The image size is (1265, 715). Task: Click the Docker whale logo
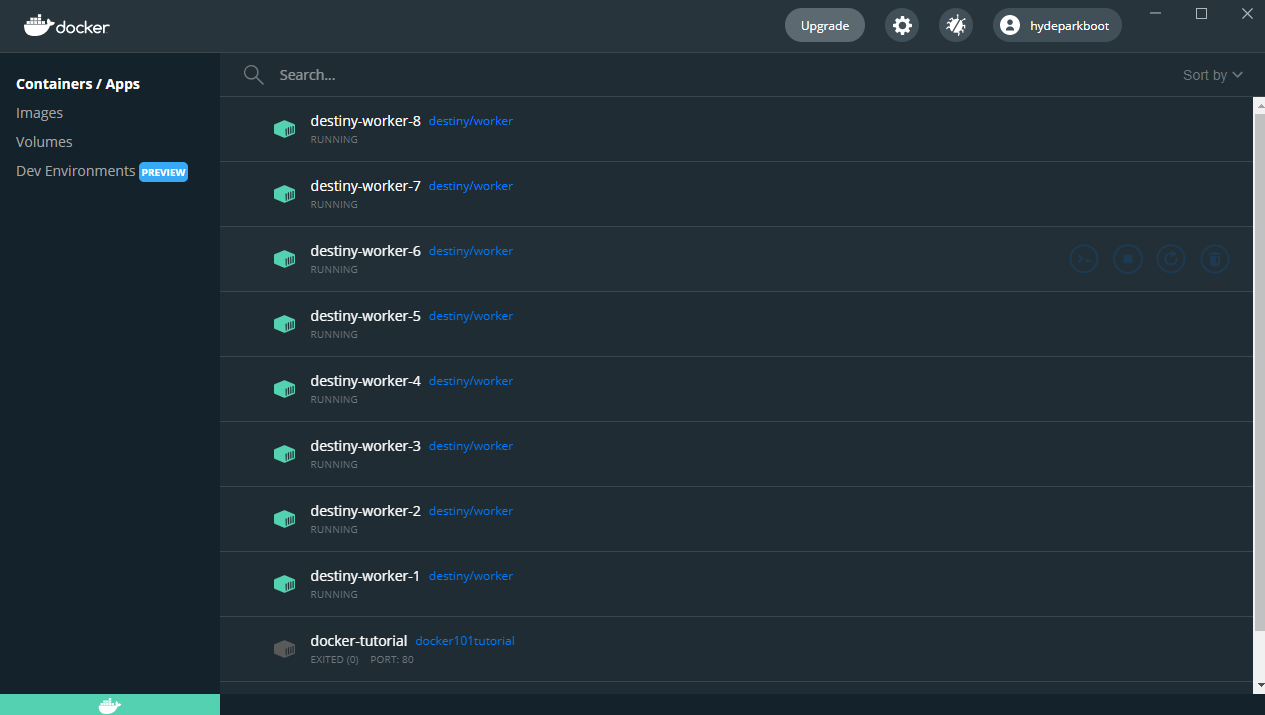click(x=66, y=26)
